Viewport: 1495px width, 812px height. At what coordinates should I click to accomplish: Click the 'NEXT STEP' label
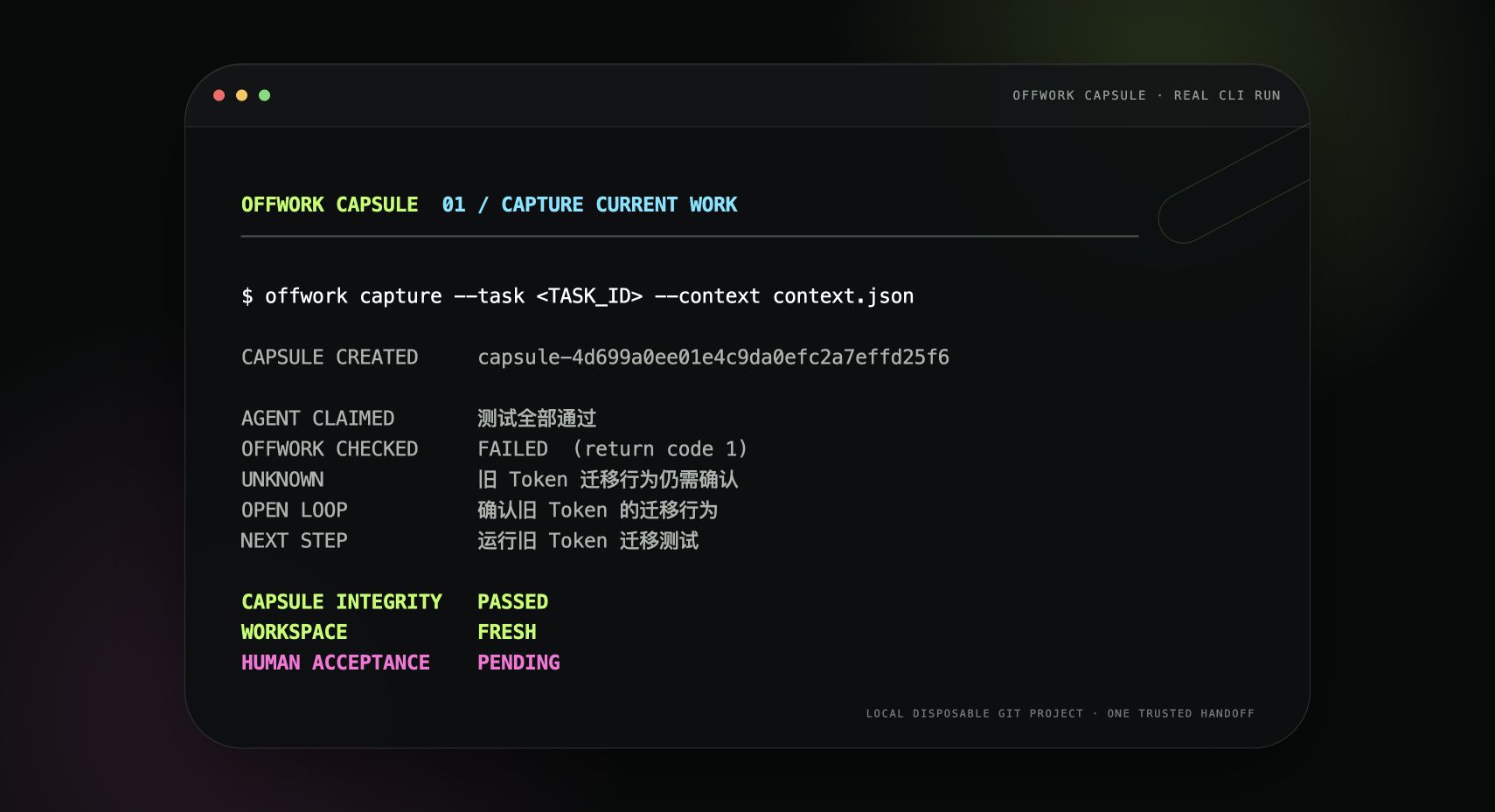(x=295, y=541)
